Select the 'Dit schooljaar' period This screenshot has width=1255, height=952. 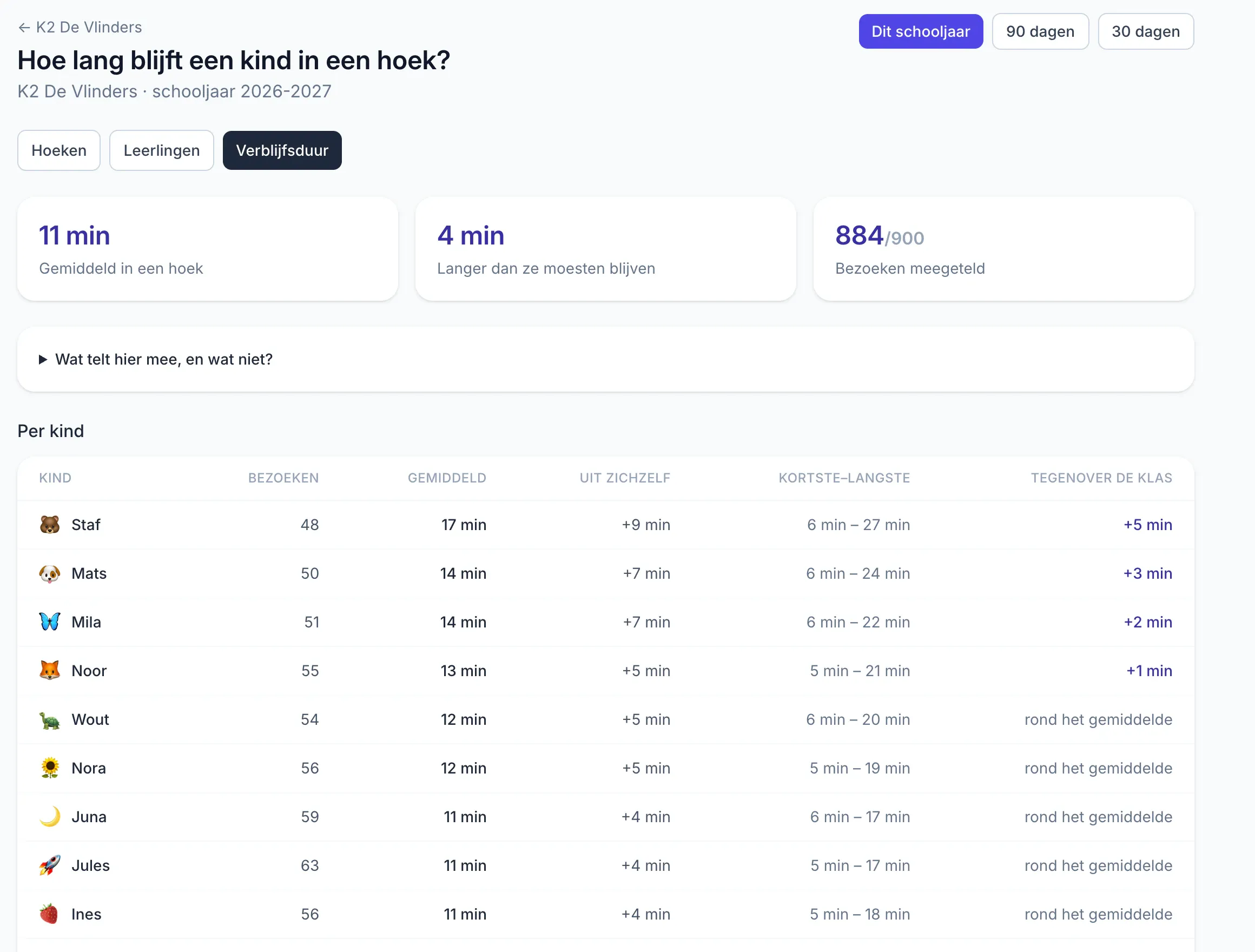[921, 31]
